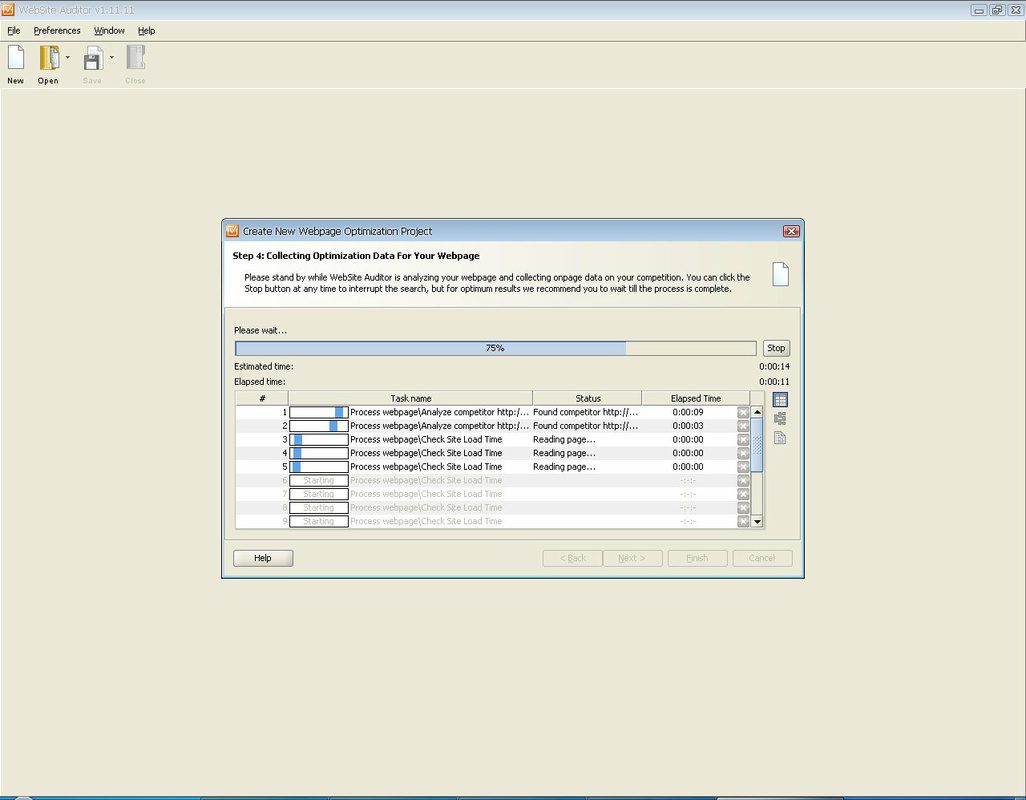Close the Create New Webpage Optimization dialog
1026x800 pixels.
pyautogui.click(x=791, y=232)
